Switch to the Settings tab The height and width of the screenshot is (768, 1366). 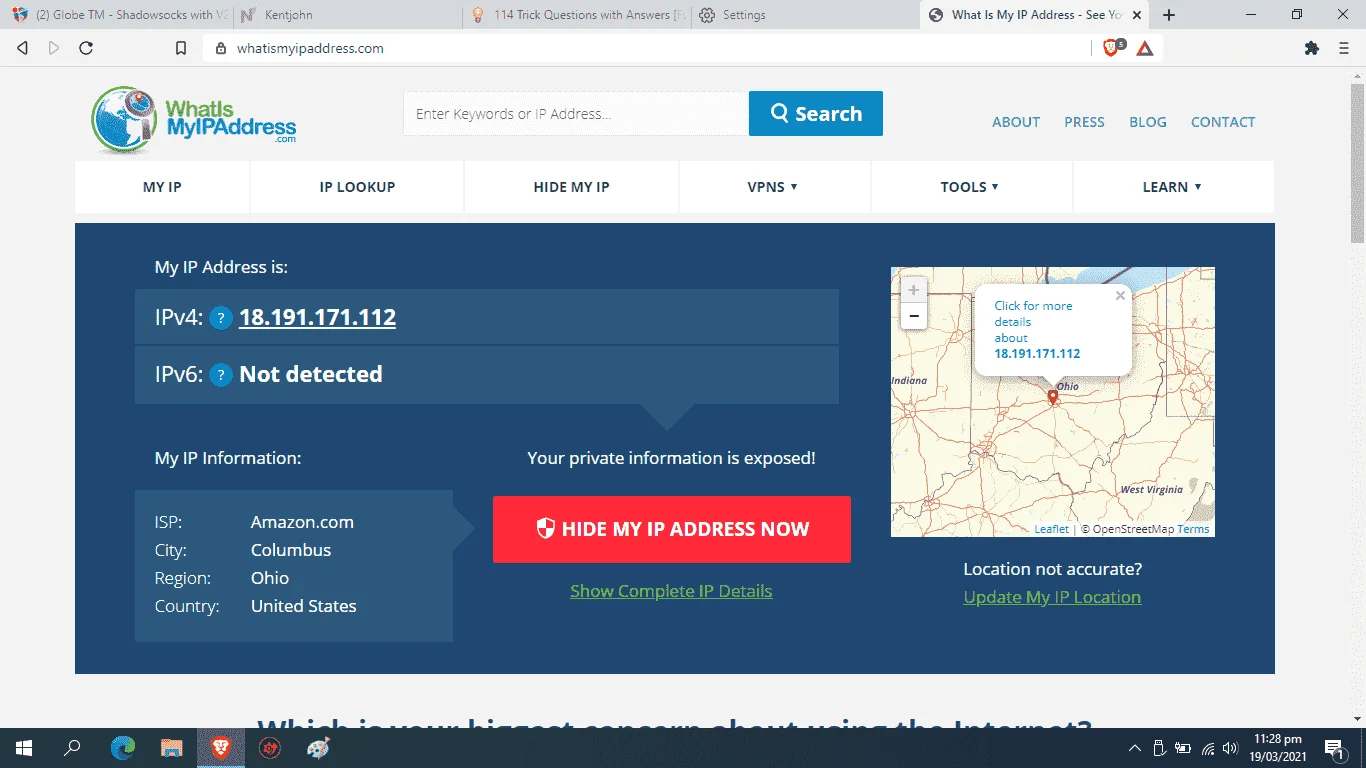point(806,15)
